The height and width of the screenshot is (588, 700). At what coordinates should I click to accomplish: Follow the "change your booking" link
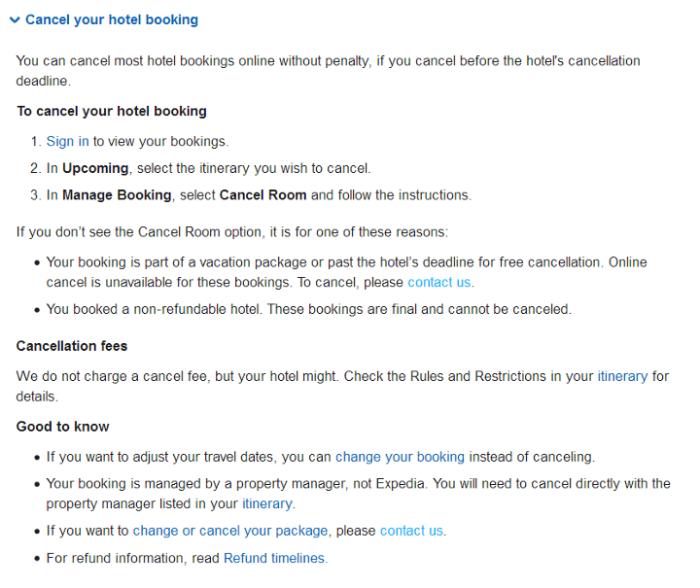[399, 457]
